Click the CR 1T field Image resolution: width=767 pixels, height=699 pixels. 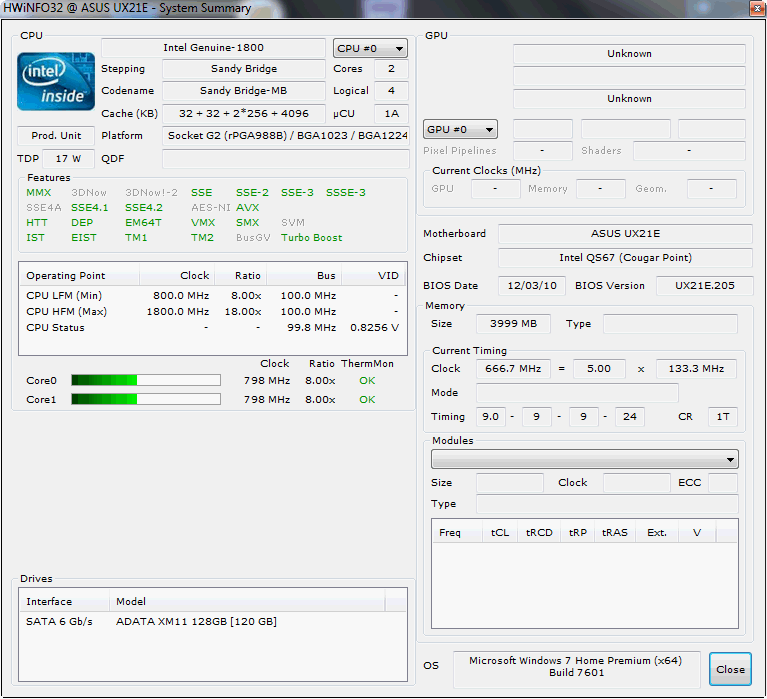pos(722,417)
